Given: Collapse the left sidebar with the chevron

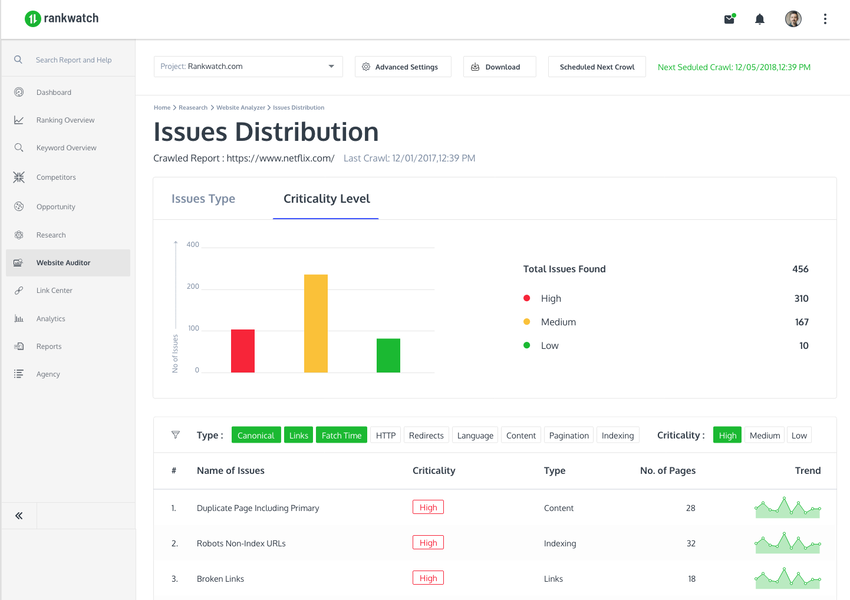Looking at the screenshot, I should (x=18, y=515).
